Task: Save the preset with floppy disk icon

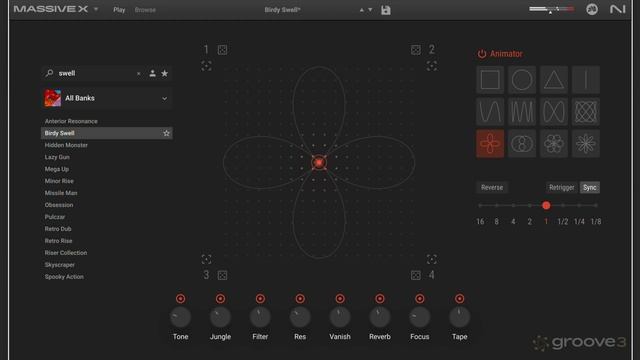Action: [x=386, y=10]
